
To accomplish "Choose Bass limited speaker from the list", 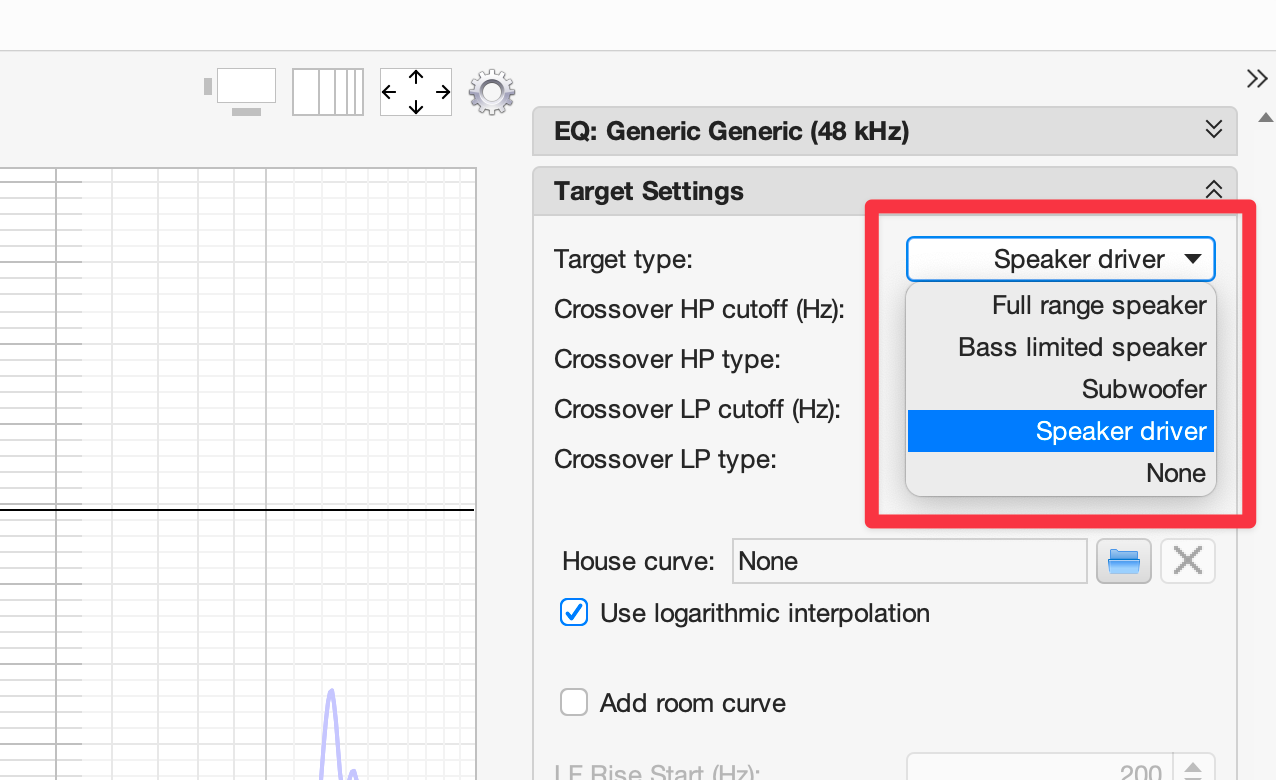I will point(1082,347).
